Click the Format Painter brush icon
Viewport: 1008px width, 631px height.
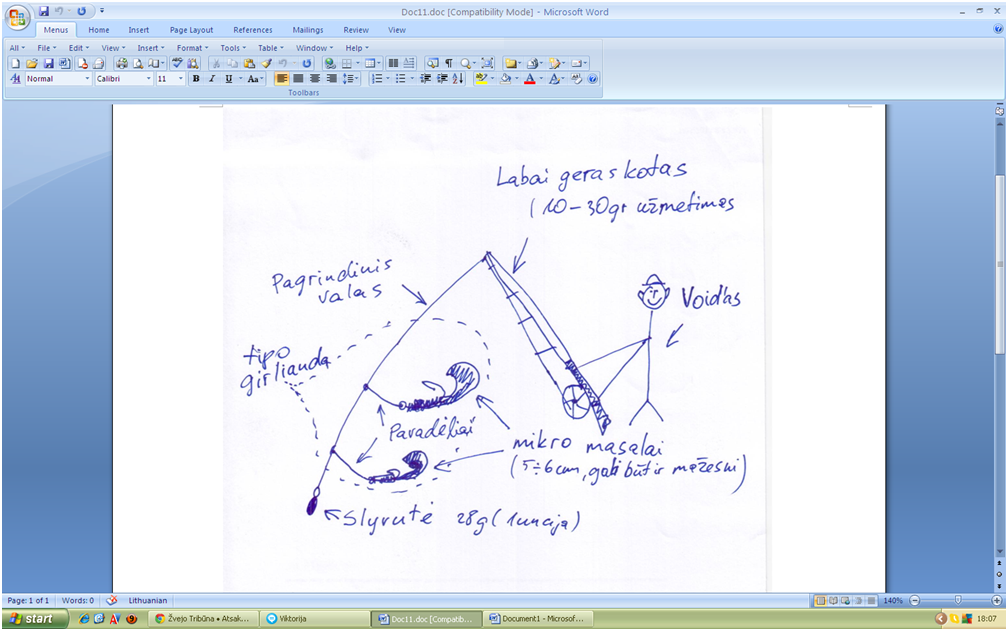266,63
